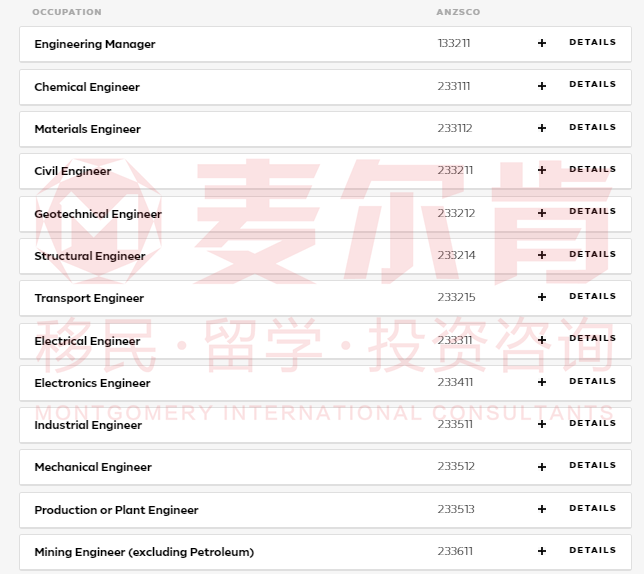Click ANZSCO code 233513

coord(456,509)
